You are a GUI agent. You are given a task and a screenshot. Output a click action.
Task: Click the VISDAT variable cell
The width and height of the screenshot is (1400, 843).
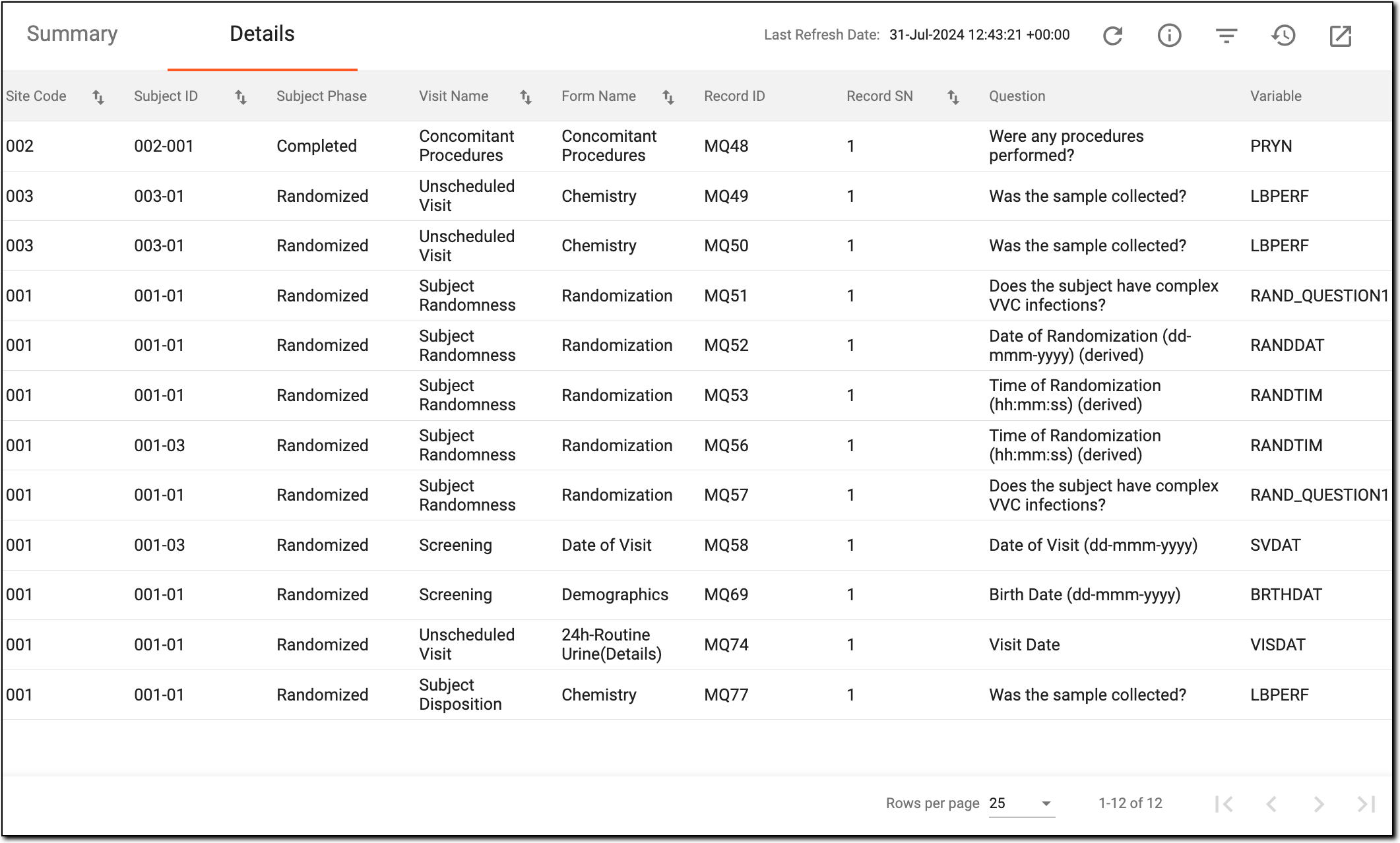(x=1277, y=644)
